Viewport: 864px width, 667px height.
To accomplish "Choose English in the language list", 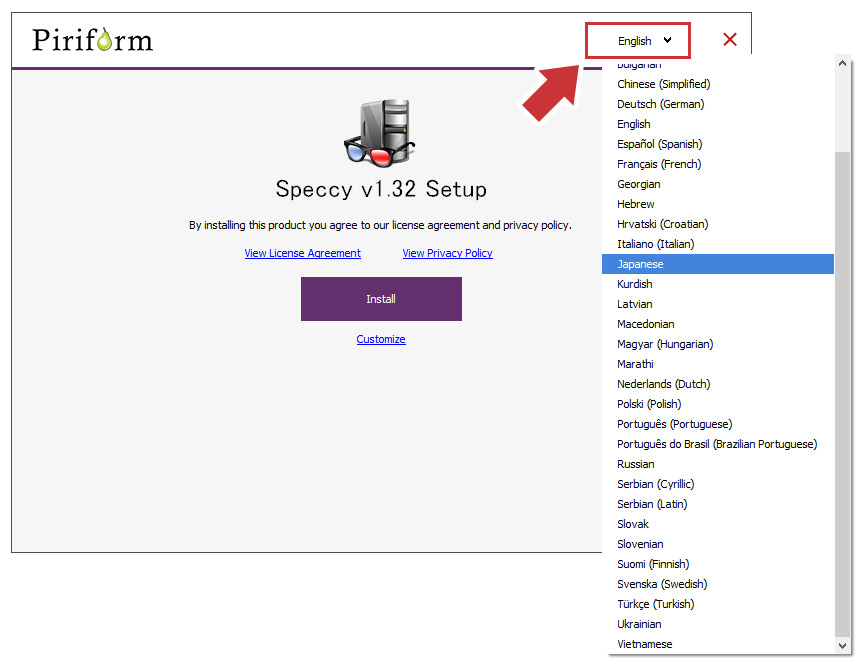I will point(718,124).
